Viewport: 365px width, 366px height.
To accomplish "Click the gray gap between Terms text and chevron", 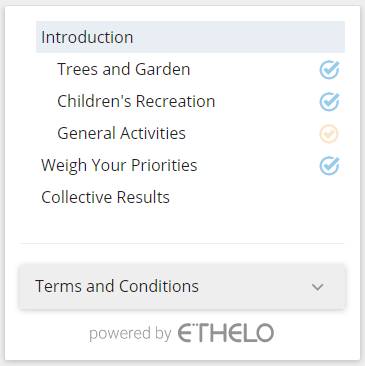I will (255, 287).
